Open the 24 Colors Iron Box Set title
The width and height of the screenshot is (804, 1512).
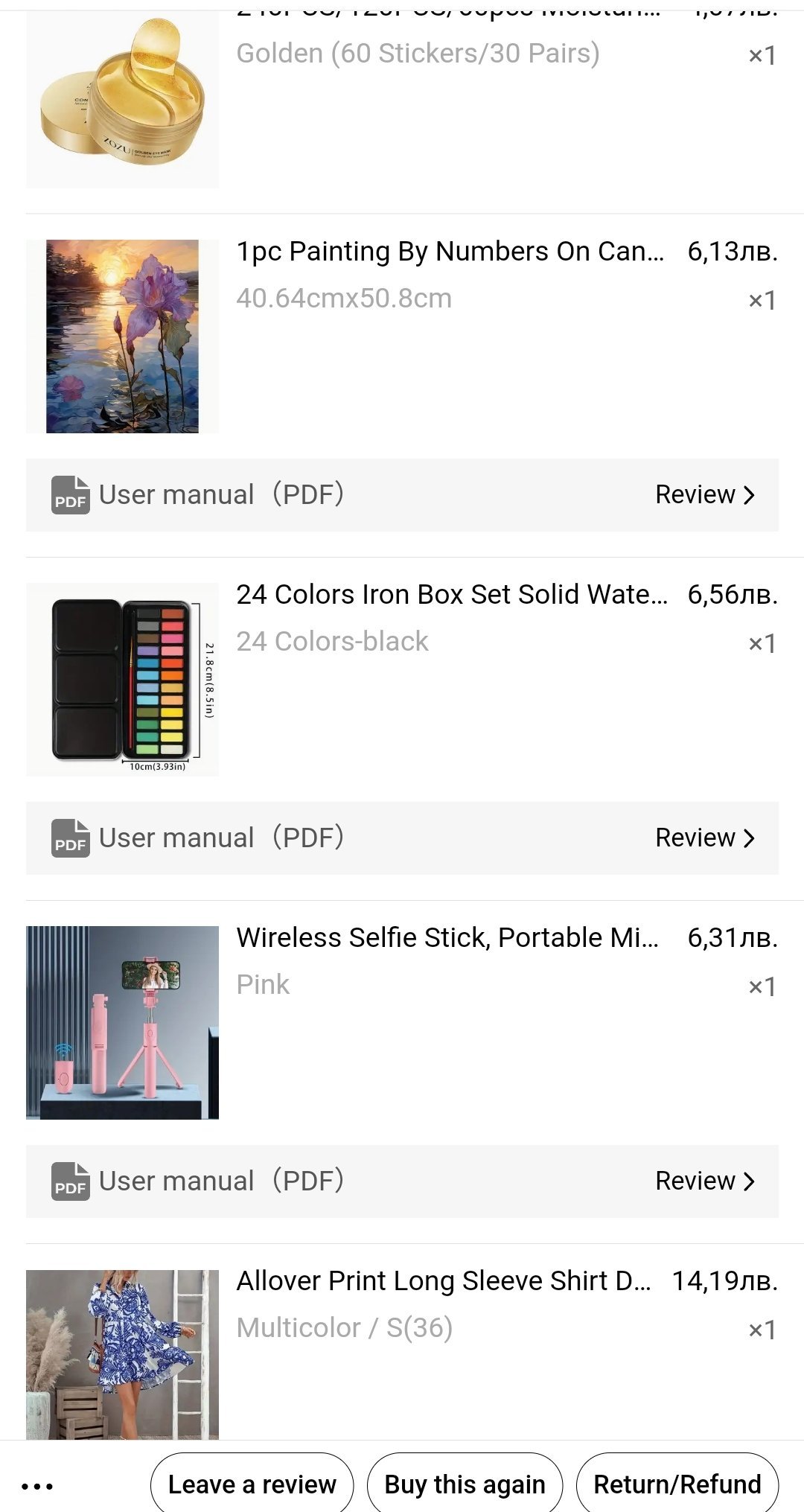451,595
